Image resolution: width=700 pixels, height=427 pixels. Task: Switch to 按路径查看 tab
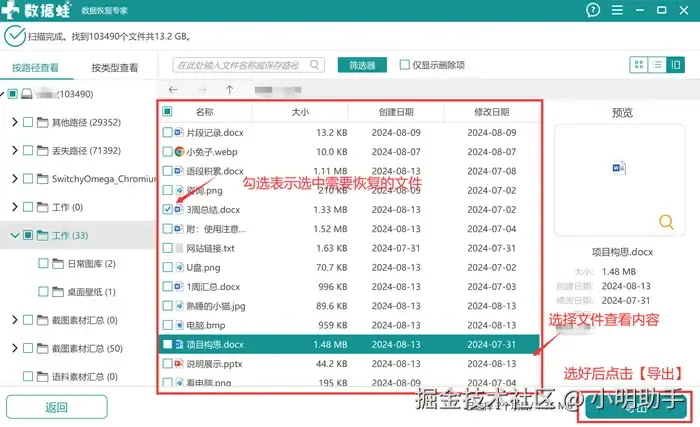(x=35, y=68)
